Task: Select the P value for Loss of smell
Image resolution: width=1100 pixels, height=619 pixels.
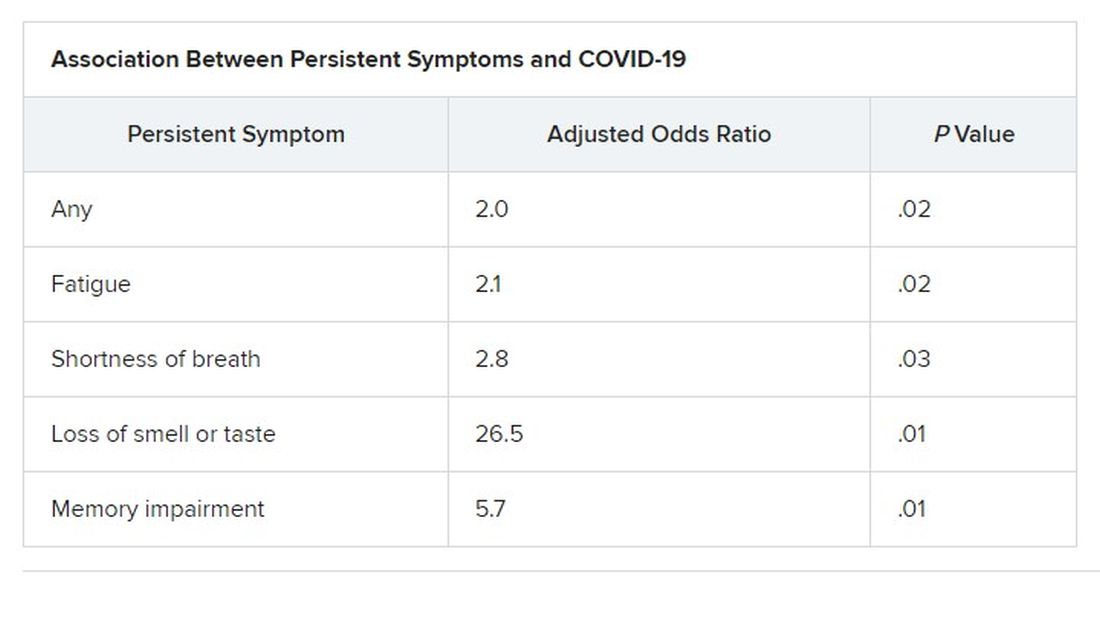Action: click(912, 434)
